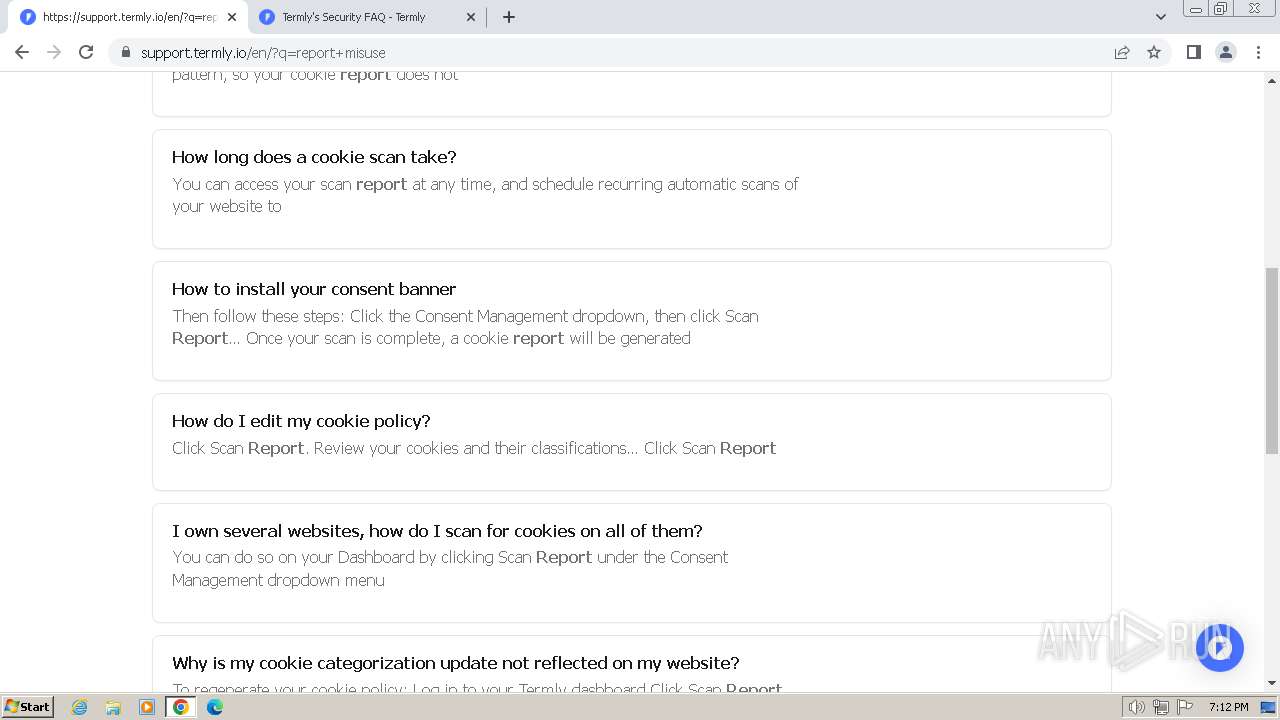1280x720 pixels.
Task: Click snippet 'Then follow these steps'
Action: (465, 327)
